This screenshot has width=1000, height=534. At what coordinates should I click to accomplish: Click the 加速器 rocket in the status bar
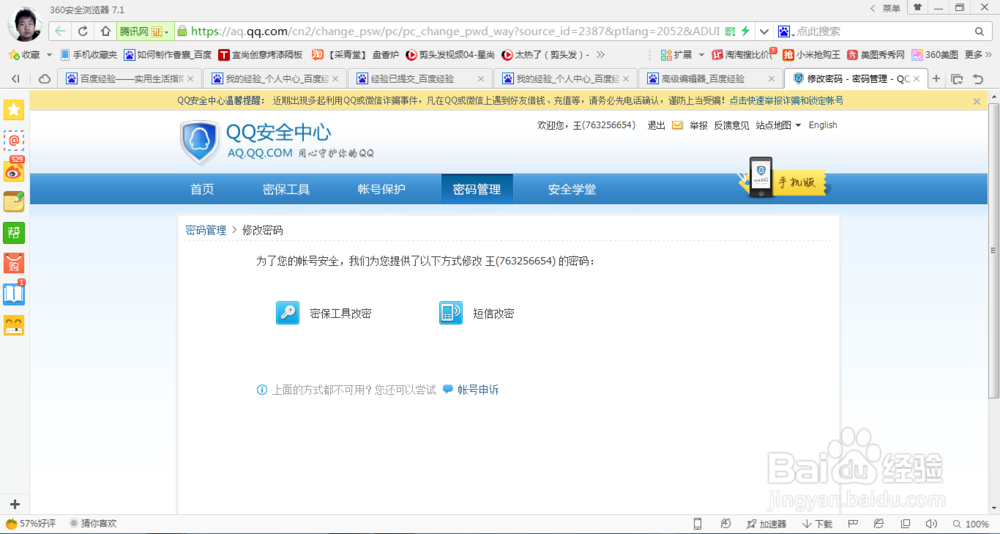tap(765, 524)
